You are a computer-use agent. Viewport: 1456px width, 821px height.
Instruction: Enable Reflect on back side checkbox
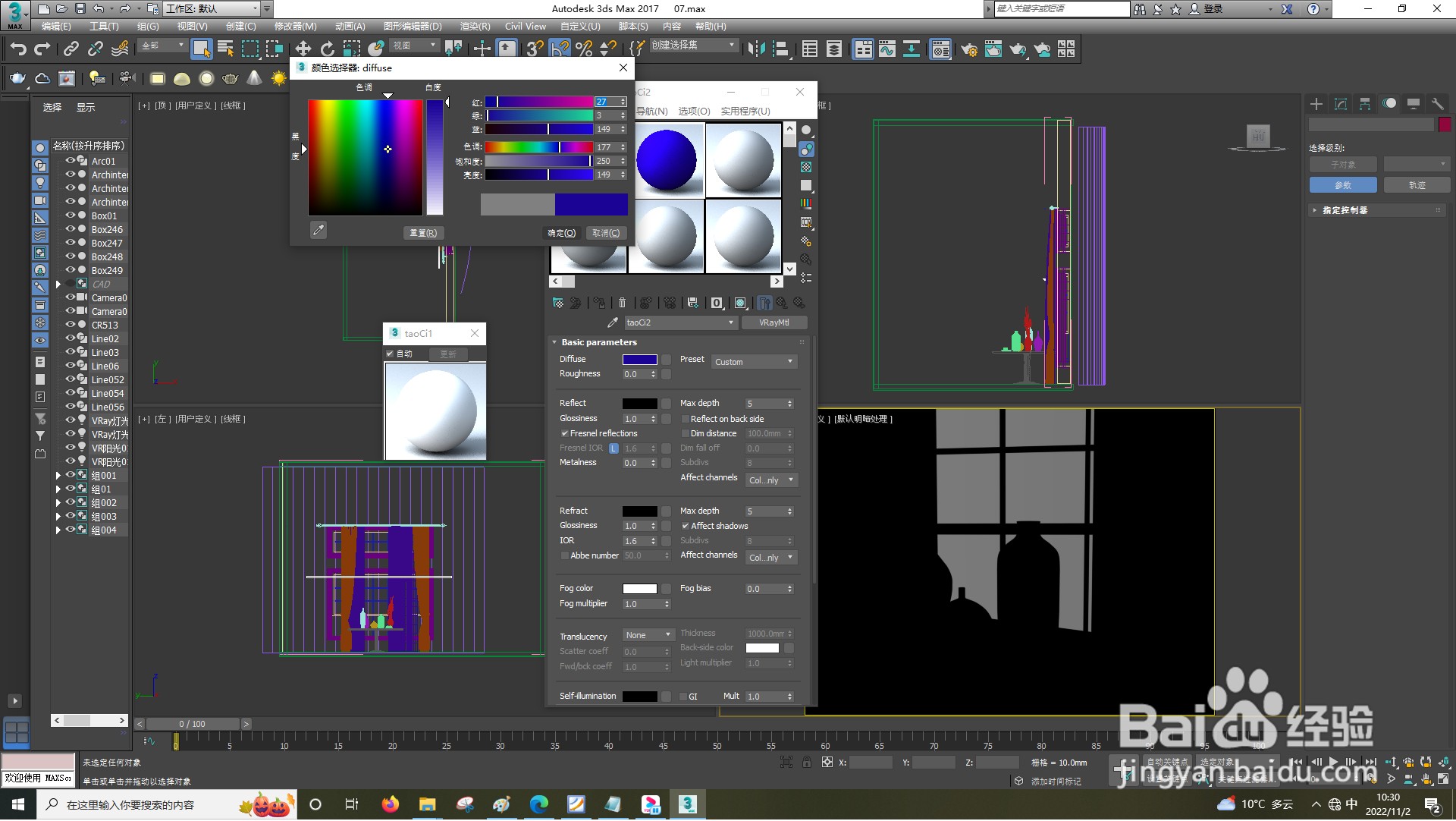pyautogui.click(x=685, y=419)
